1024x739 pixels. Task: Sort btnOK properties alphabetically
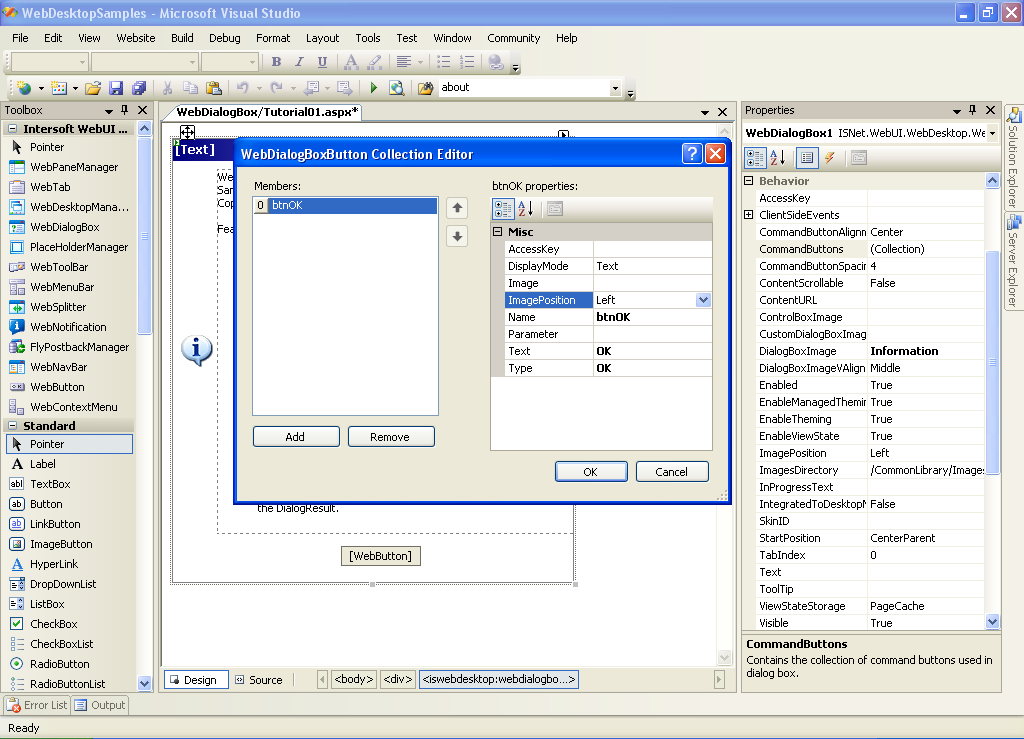pyautogui.click(x=526, y=209)
